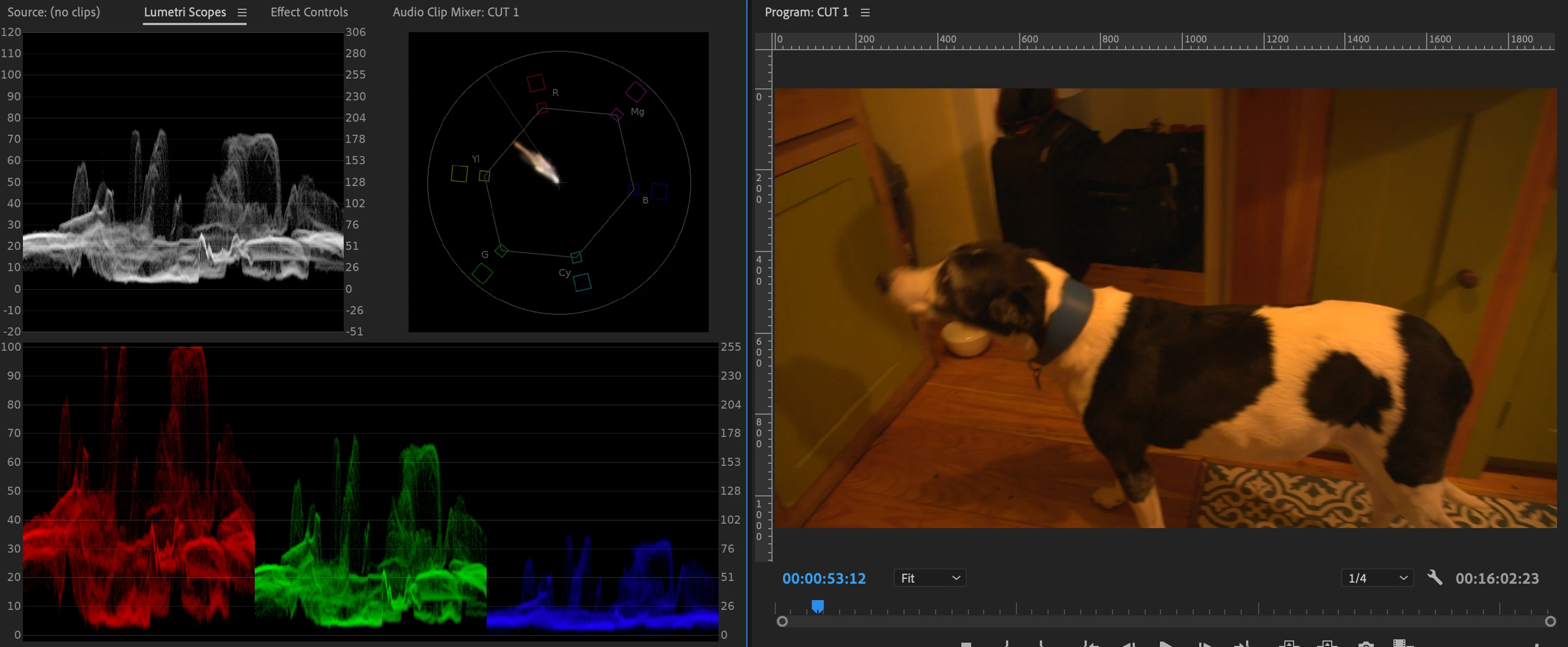Viewport: 1568px width, 647px height.
Task: Switch to the Audio Clip Mixer: CUT 1 tab
Action: tap(456, 12)
